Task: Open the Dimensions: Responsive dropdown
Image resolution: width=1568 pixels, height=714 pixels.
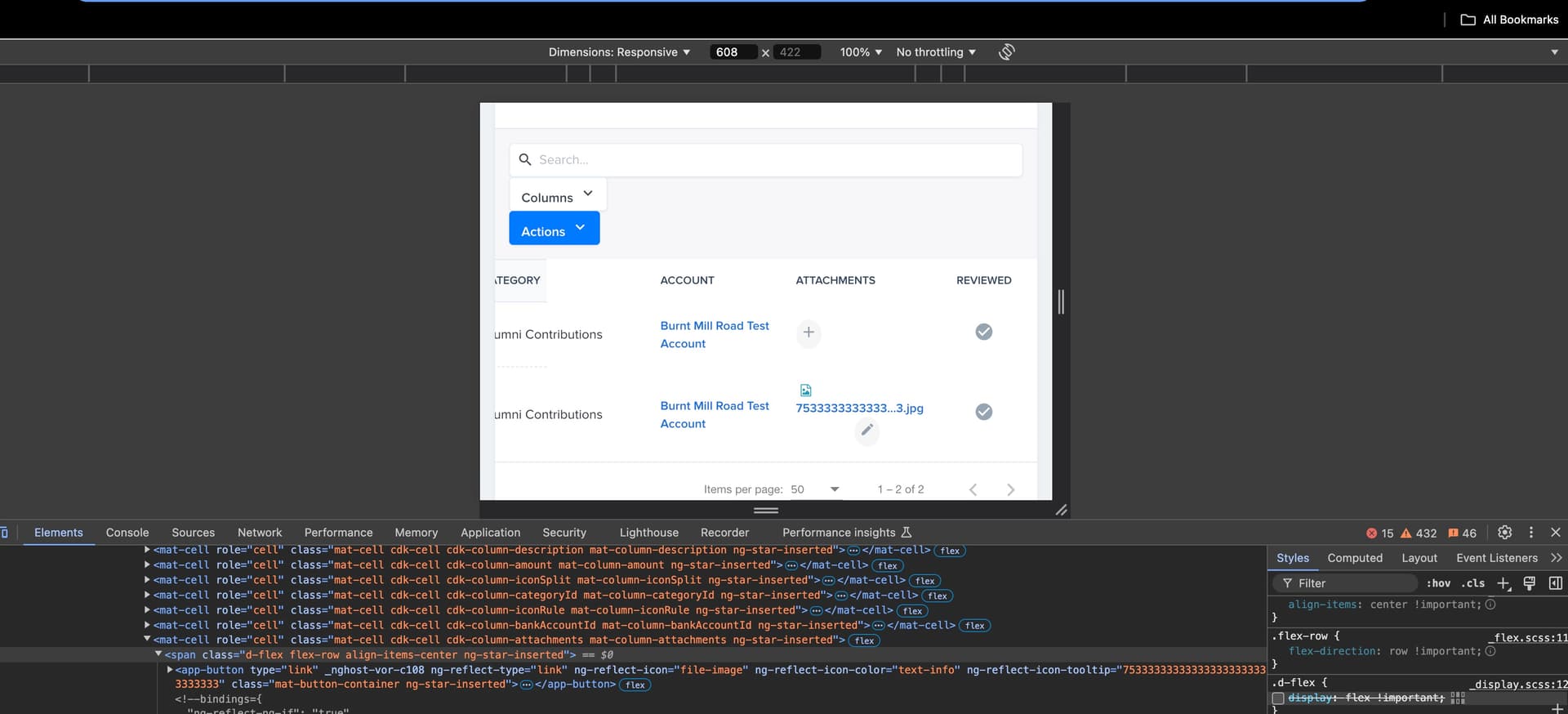Action: pyautogui.click(x=619, y=52)
